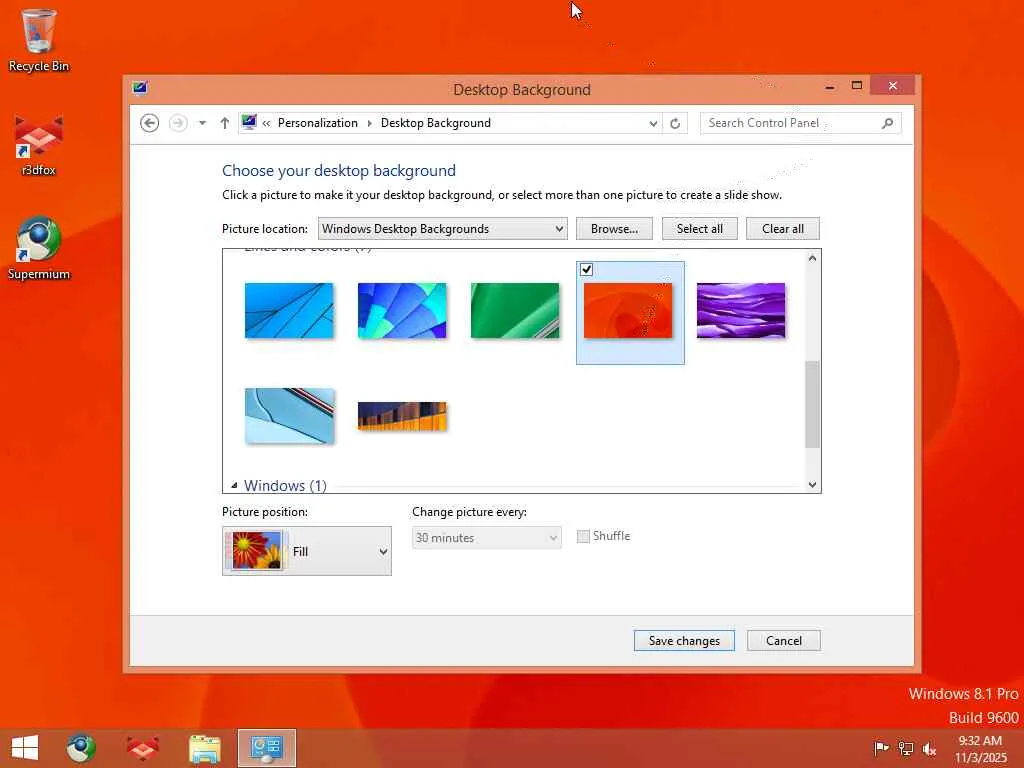1024x768 pixels.
Task: Expand the address bar history dropdown
Action: pos(653,123)
